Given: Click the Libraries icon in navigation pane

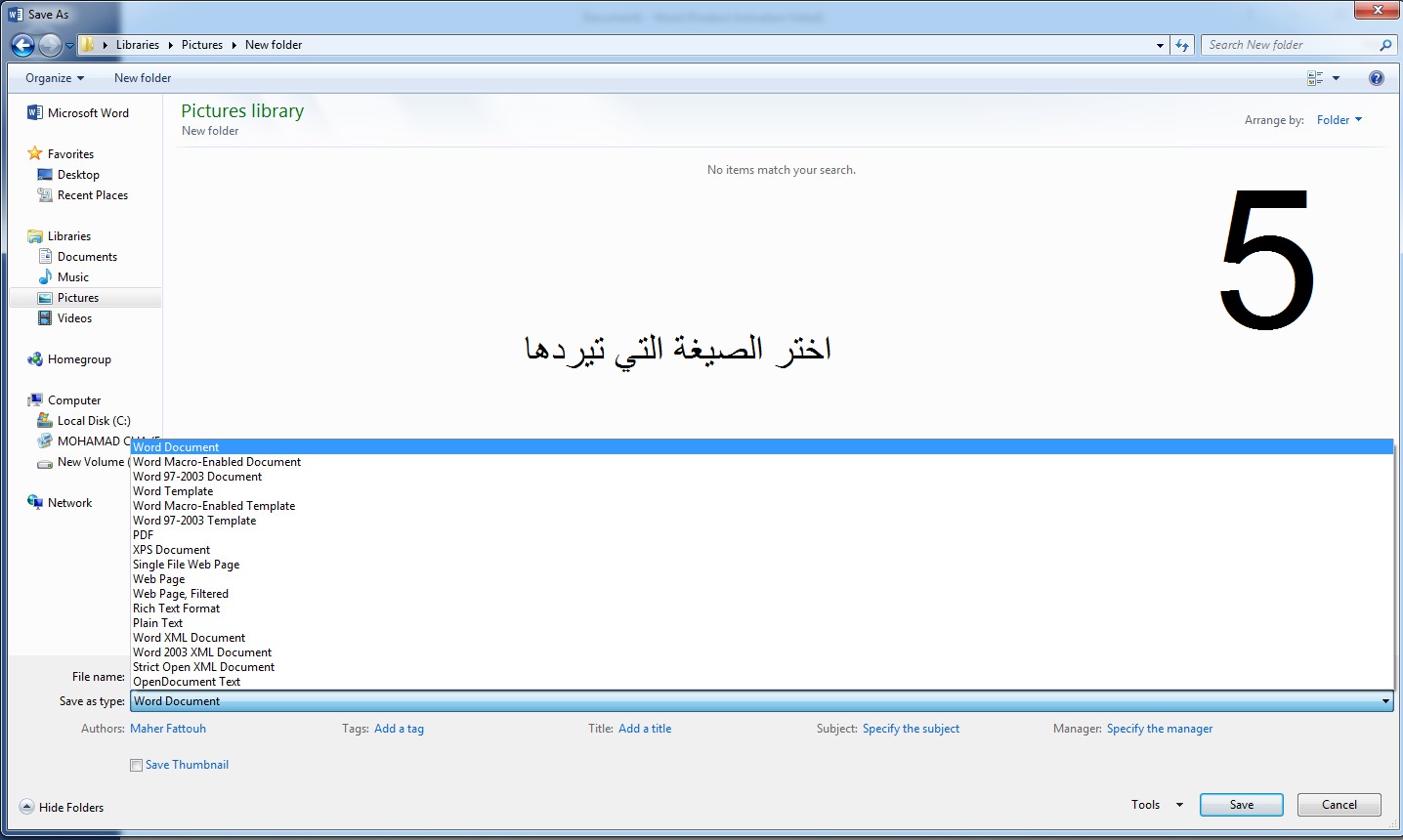Looking at the screenshot, I should coord(35,235).
